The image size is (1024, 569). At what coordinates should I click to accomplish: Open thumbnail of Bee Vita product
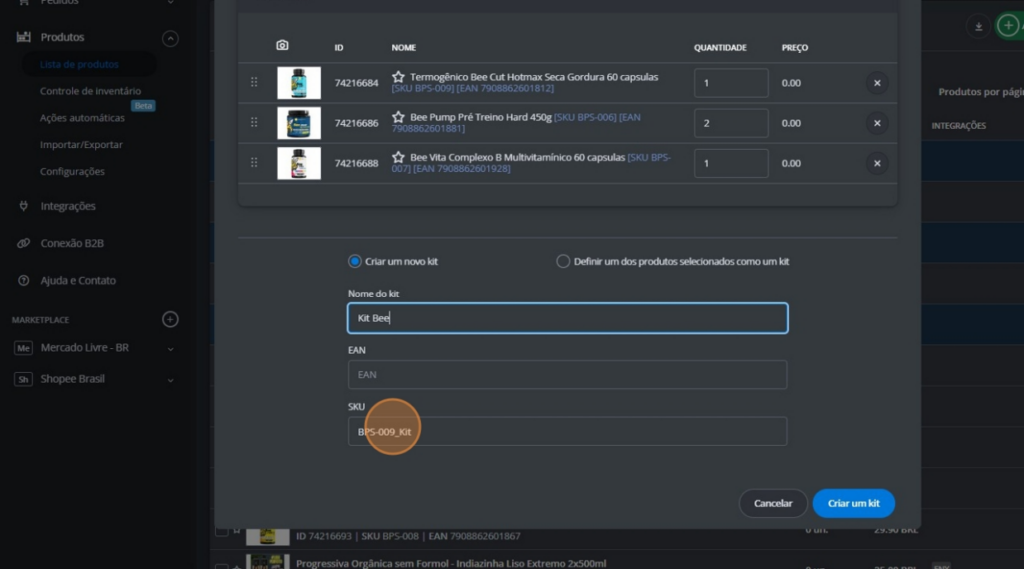[299, 163]
